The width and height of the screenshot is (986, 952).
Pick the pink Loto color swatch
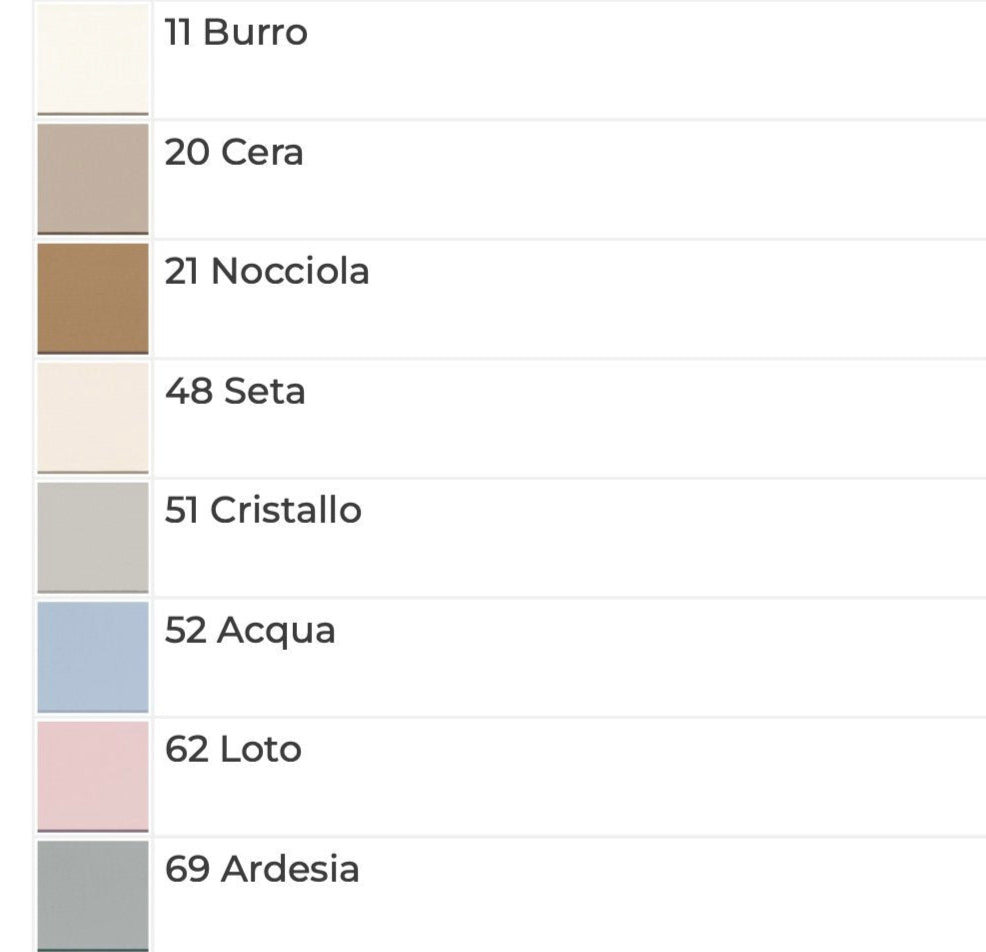(93, 776)
